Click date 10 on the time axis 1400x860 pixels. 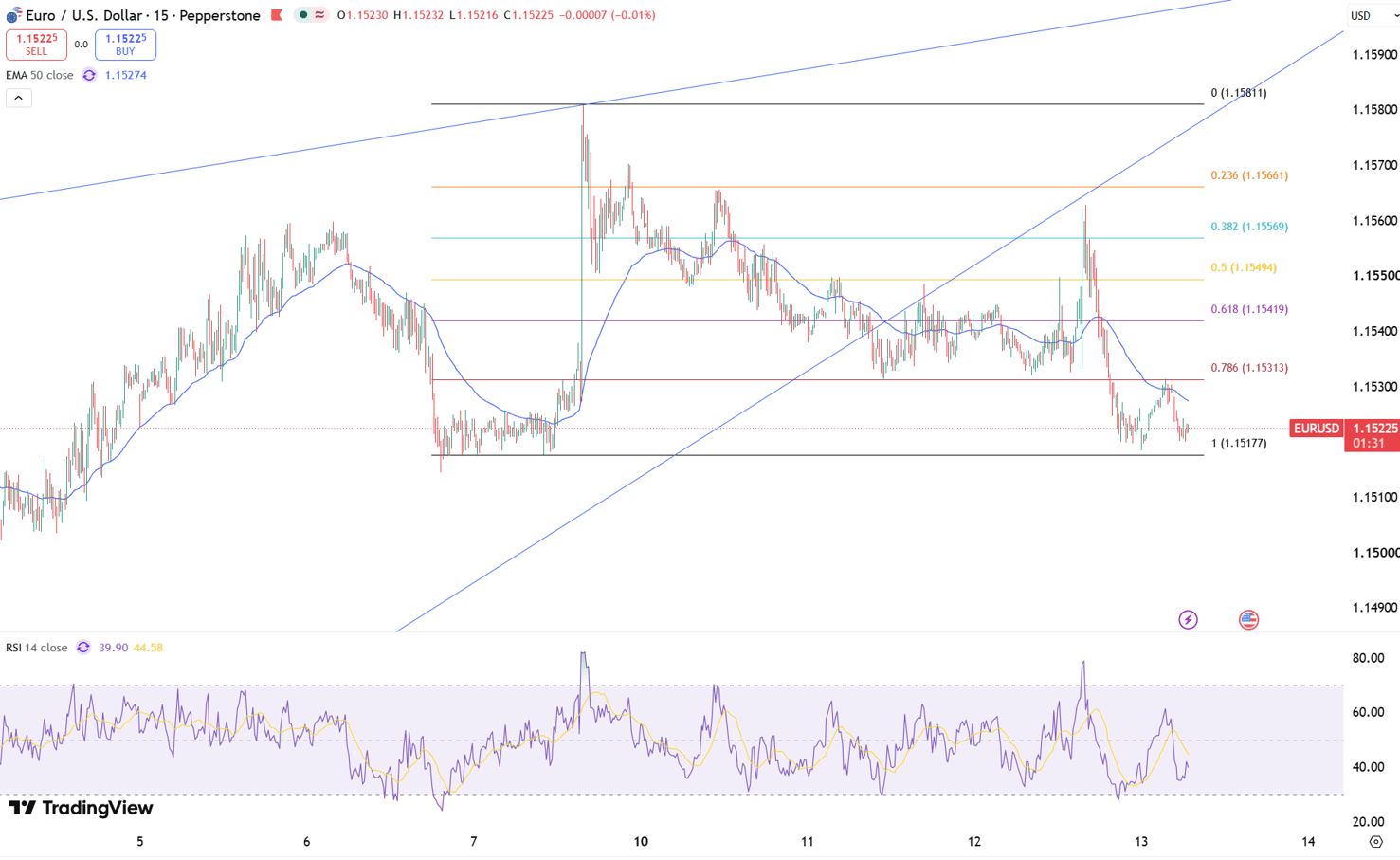pos(641,842)
